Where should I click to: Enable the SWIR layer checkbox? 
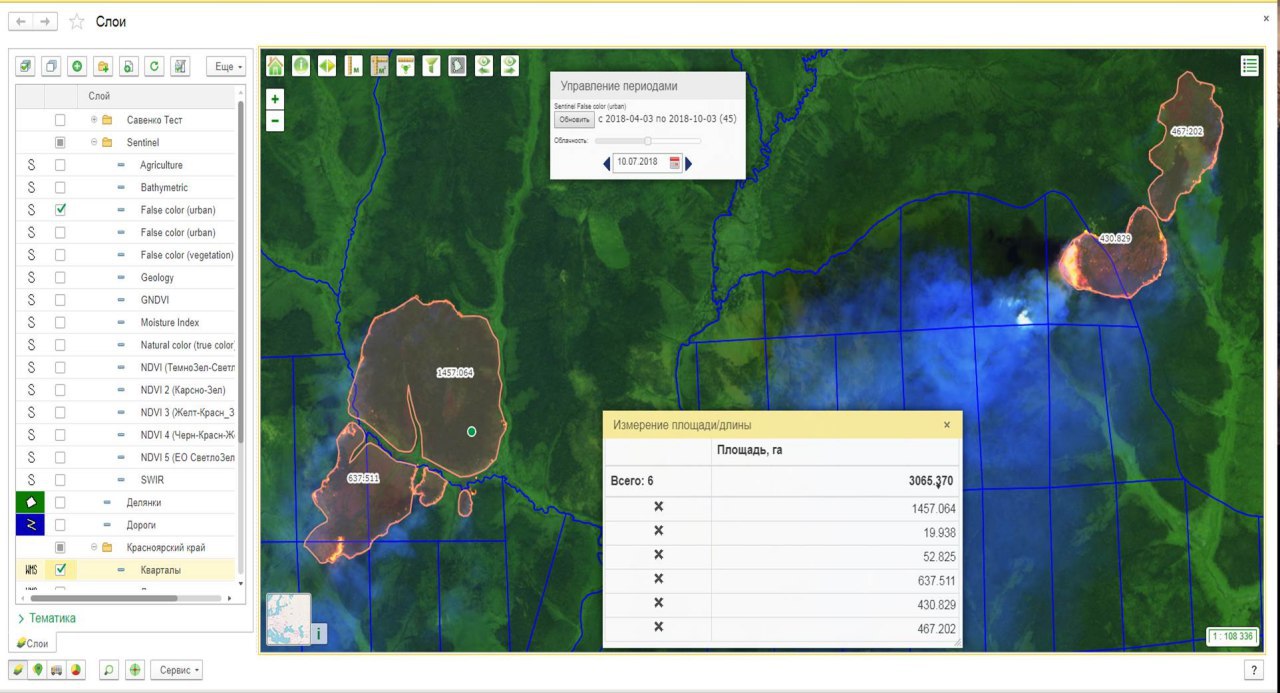click(60, 480)
